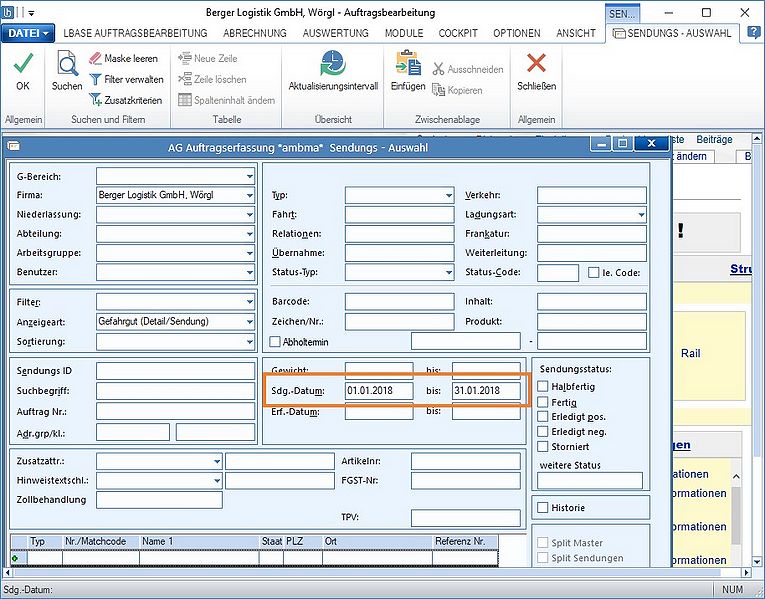Select the SENDUNGS - AUSWAHL tab
The height and width of the screenshot is (599, 765).
point(673,33)
